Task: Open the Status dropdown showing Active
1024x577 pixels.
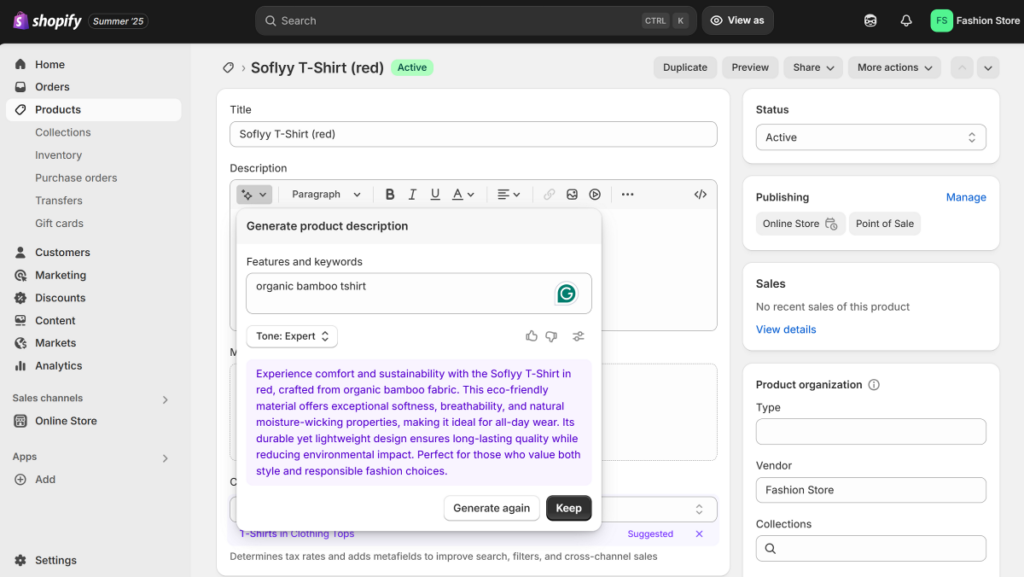Action: (x=870, y=137)
